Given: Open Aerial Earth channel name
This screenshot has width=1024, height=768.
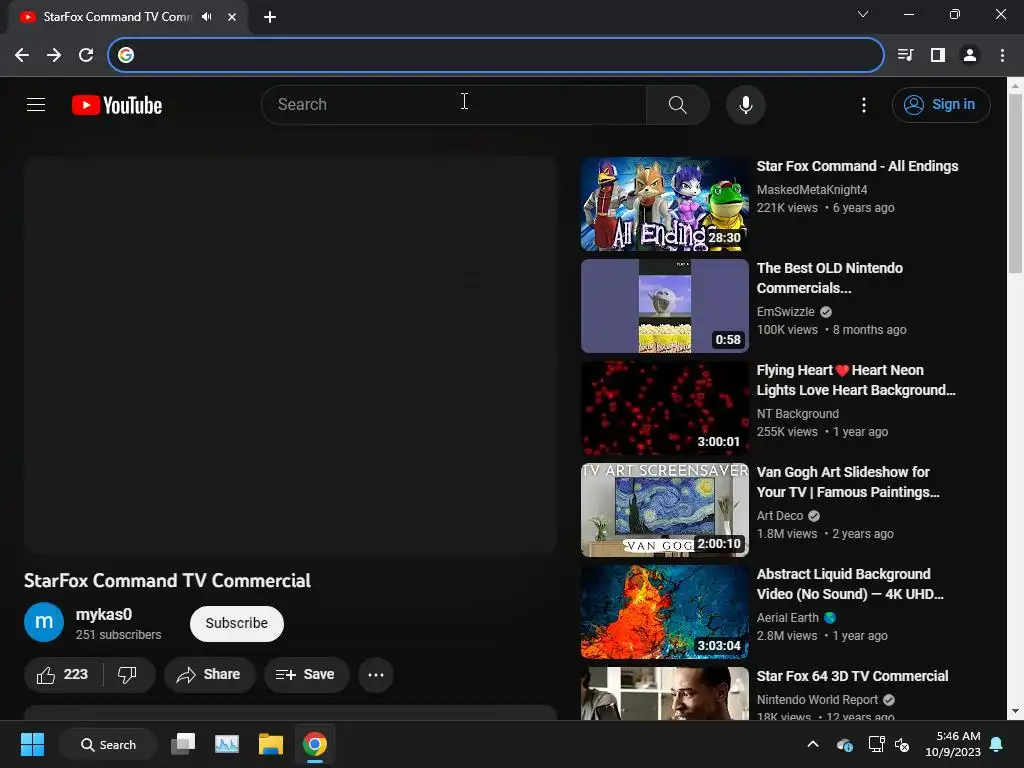Looking at the screenshot, I should pos(788,617).
